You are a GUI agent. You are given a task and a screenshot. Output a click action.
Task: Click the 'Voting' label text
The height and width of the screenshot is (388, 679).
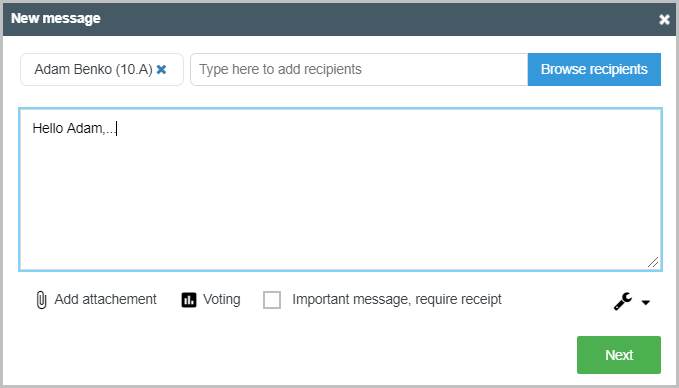tap(221, 299)
